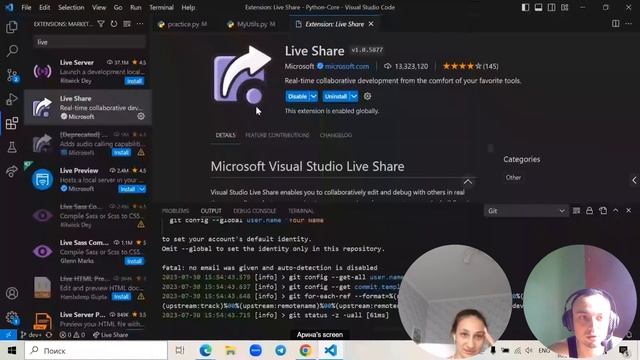Open the Explorer view in activity bar
Image resolution: width=640 pixels, height=360 pixels.
pyautogui.click(x=12, y=27)
